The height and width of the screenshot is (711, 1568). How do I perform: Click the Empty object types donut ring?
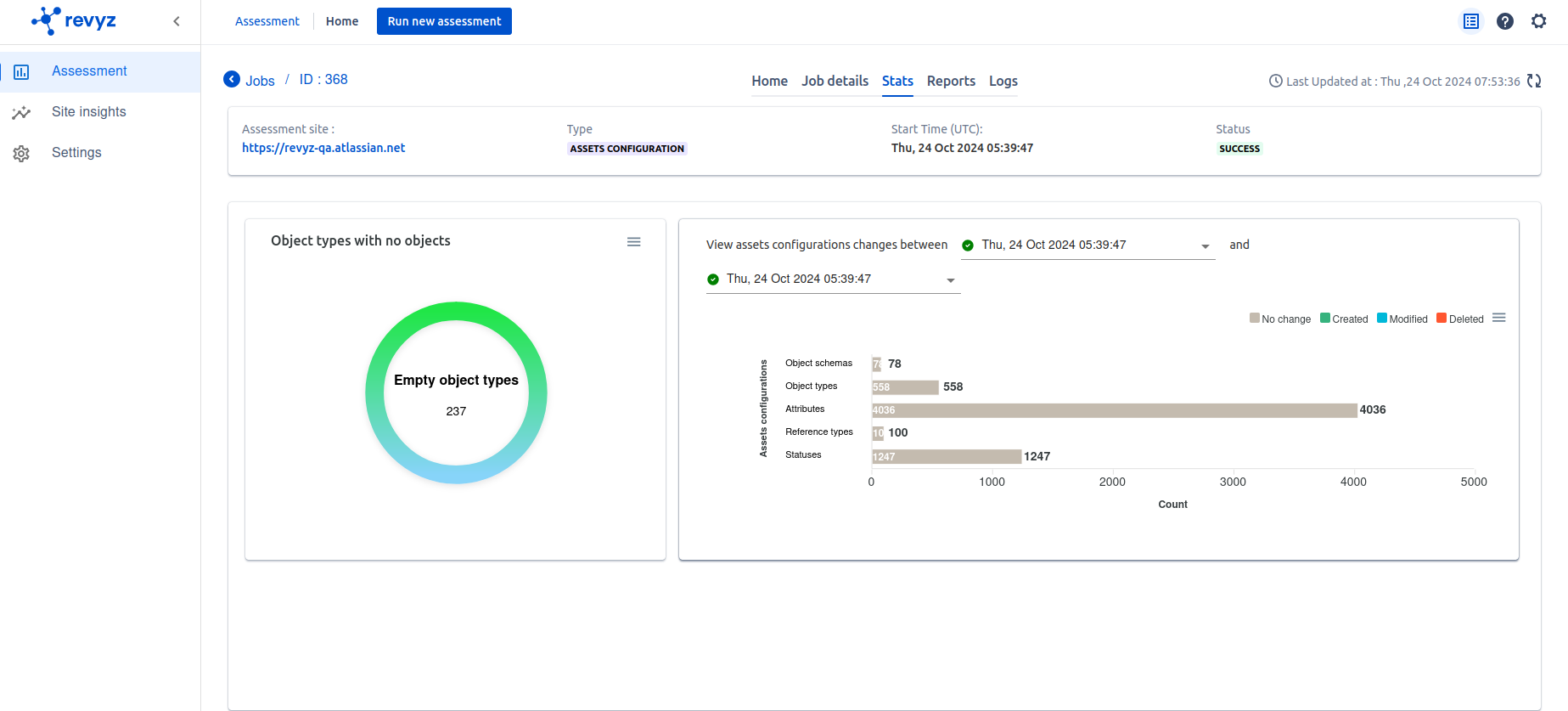click(456, 311)
